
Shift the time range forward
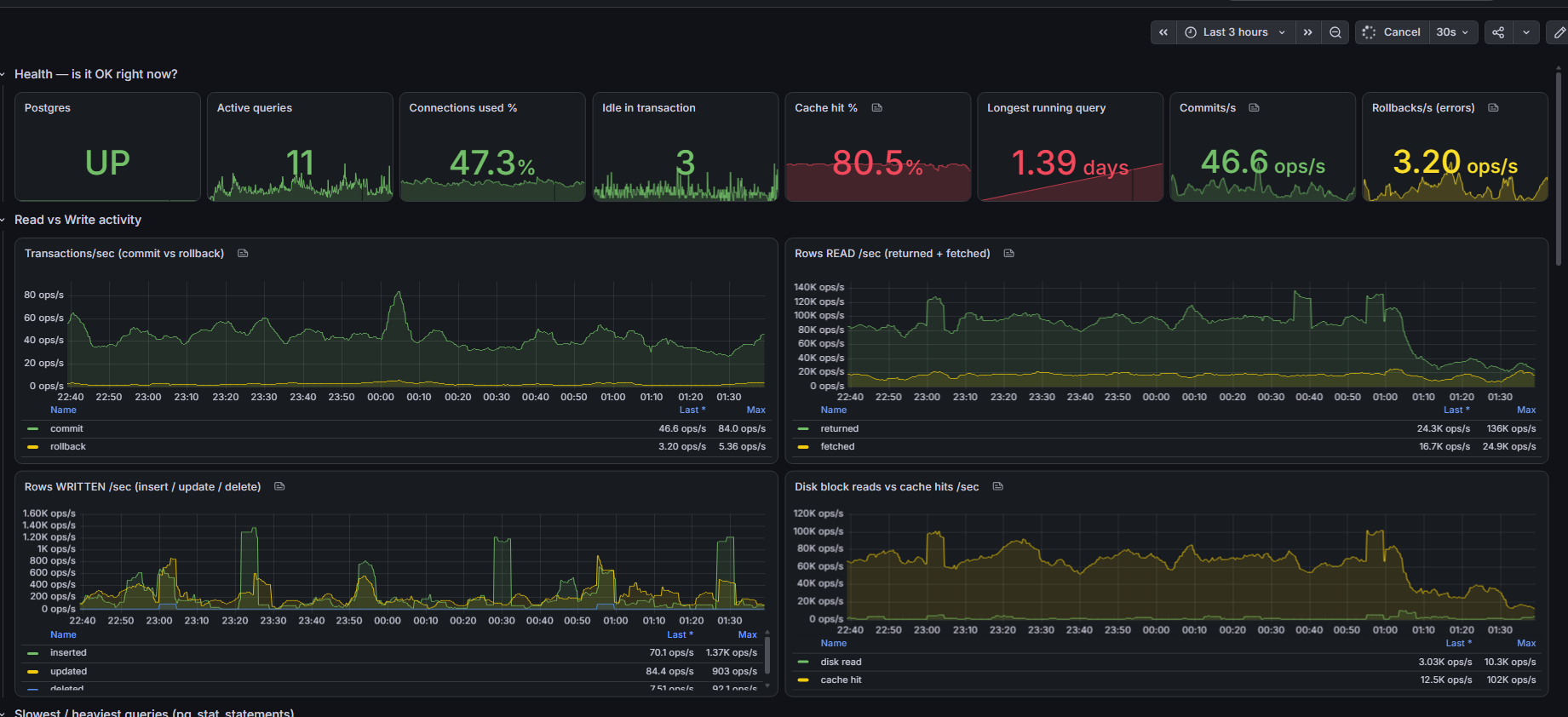(x=1307, y=32)
